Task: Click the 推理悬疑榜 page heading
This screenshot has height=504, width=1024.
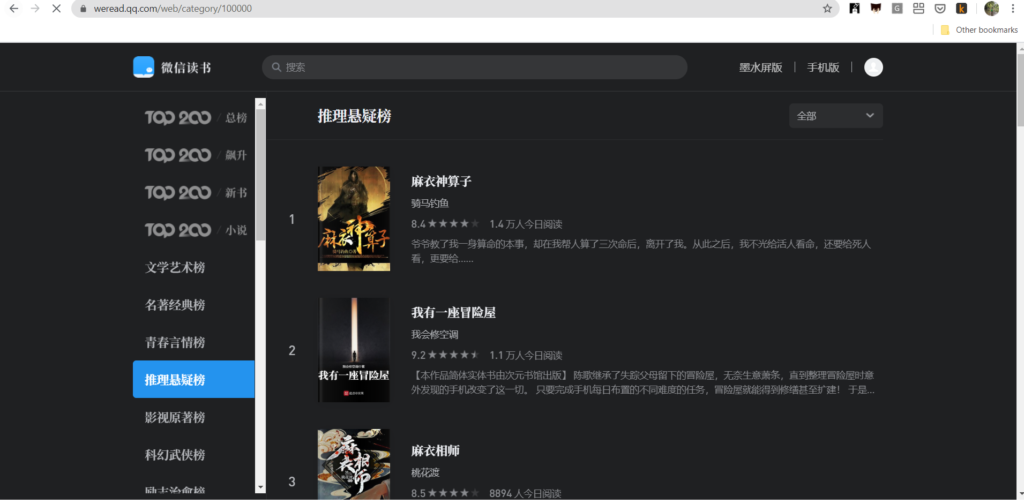Action: [x=355, y=116]
